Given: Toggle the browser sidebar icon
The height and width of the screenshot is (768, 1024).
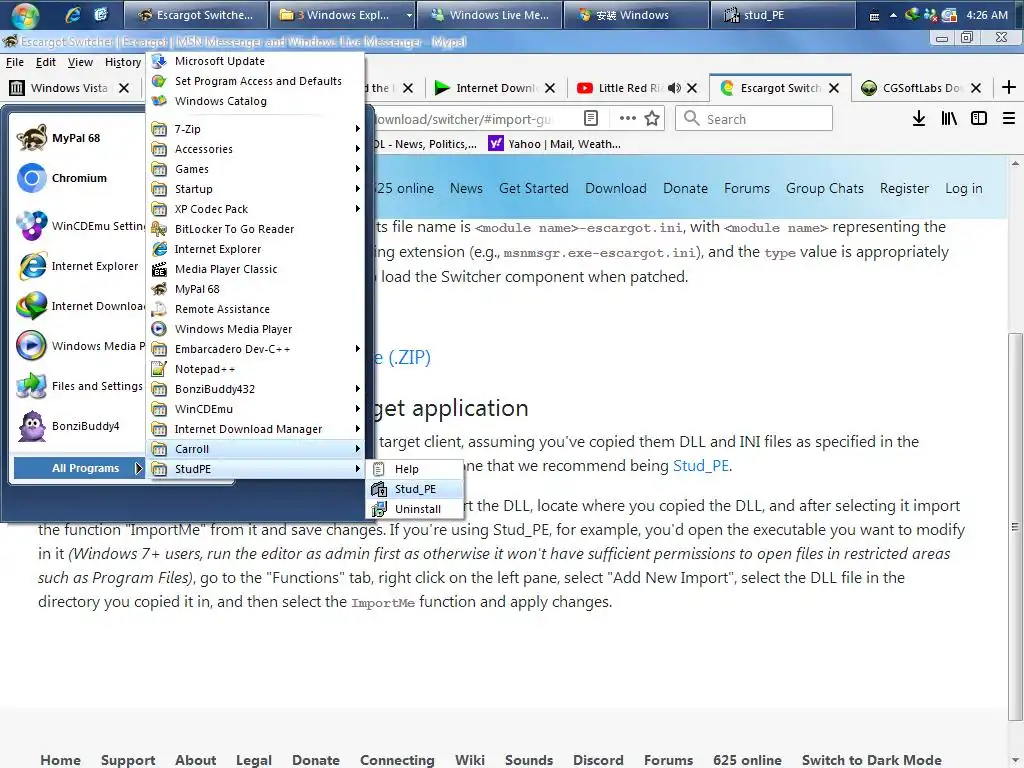Looking at the screenshot, I should tap(978, 118).
